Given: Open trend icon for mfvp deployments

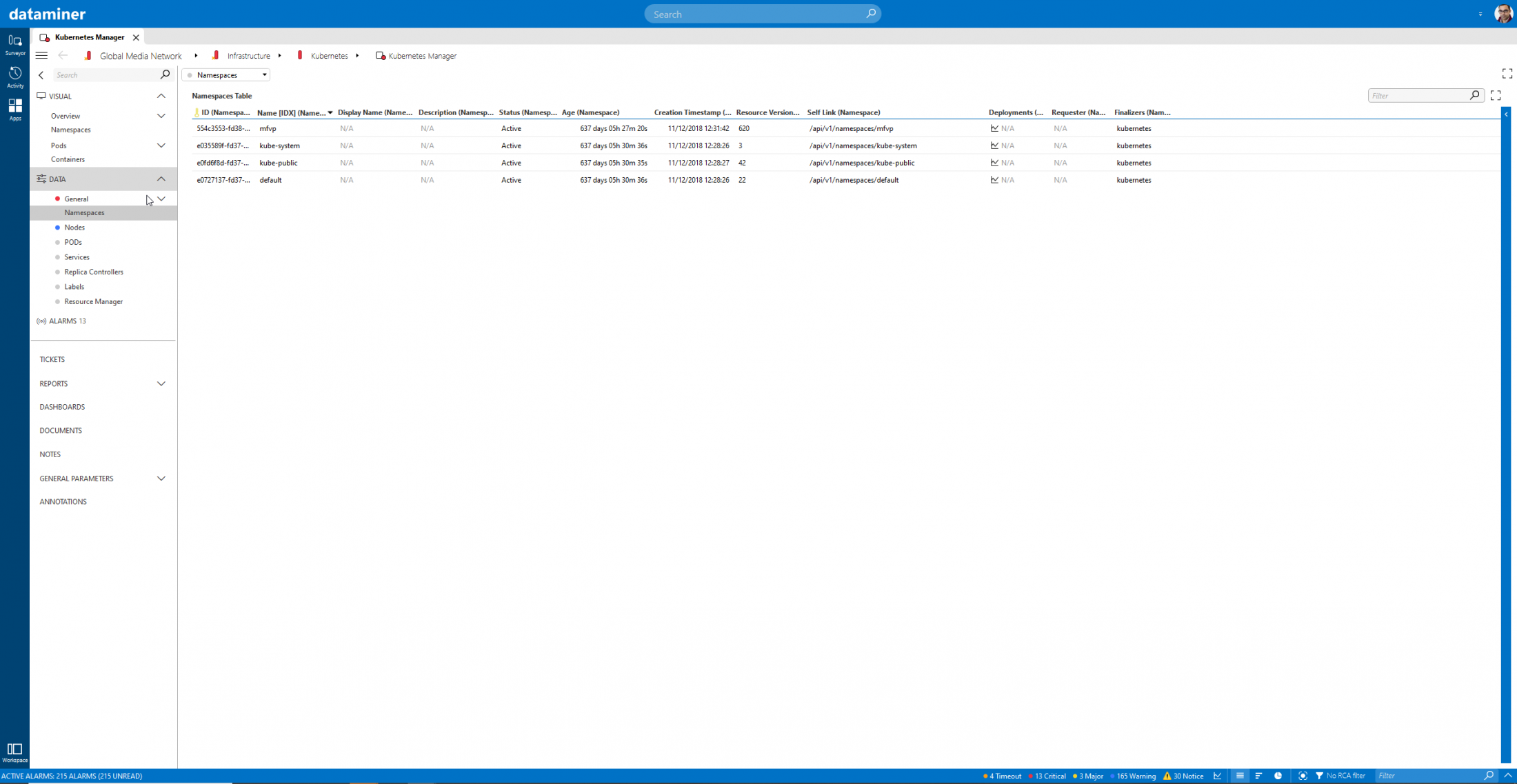Looking at the screenshot, I should pyautogui.click(x=994, y=128).
